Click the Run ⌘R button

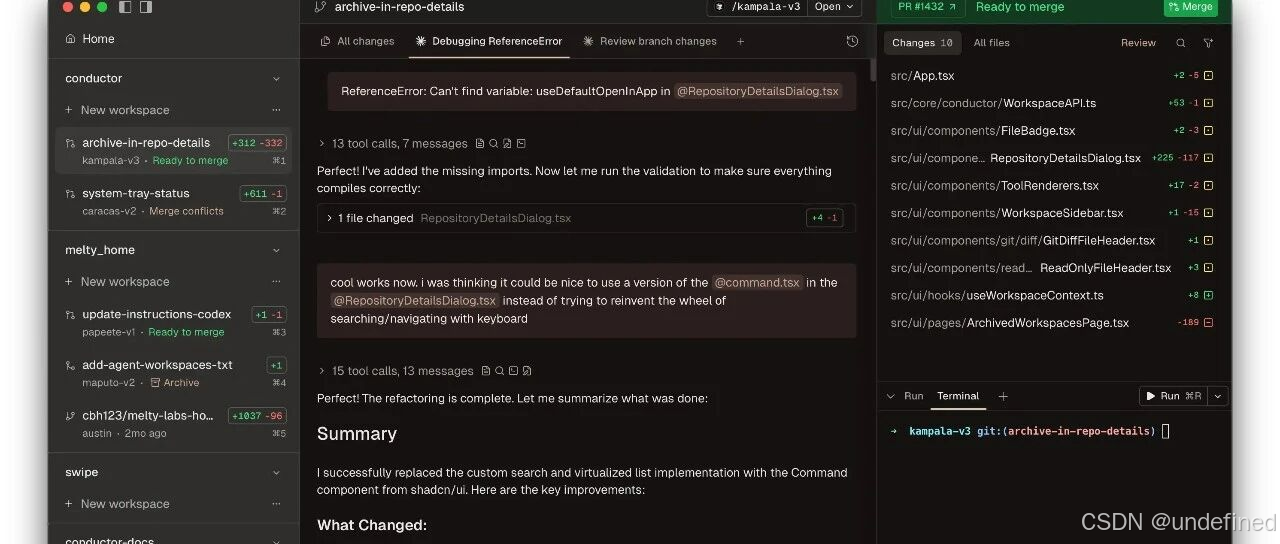click(x=1174, y=396)
